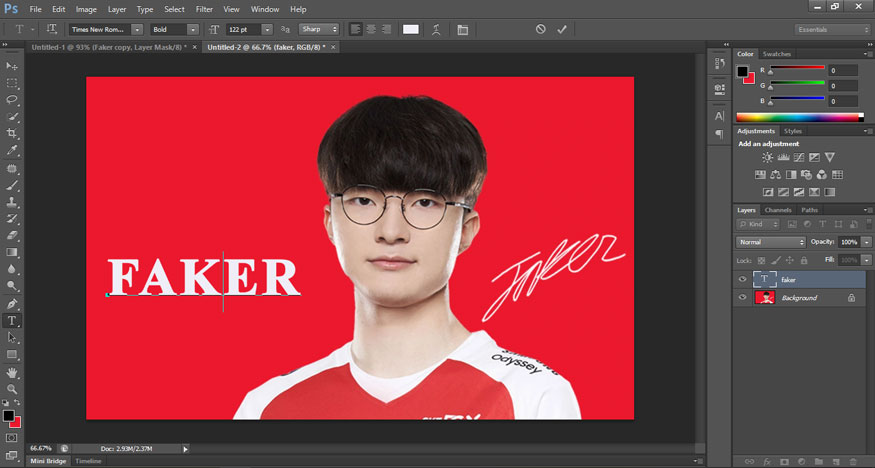The height and width of the screenshot is (468, 875).
Task: Select the Brush tool
Action: 12,185
